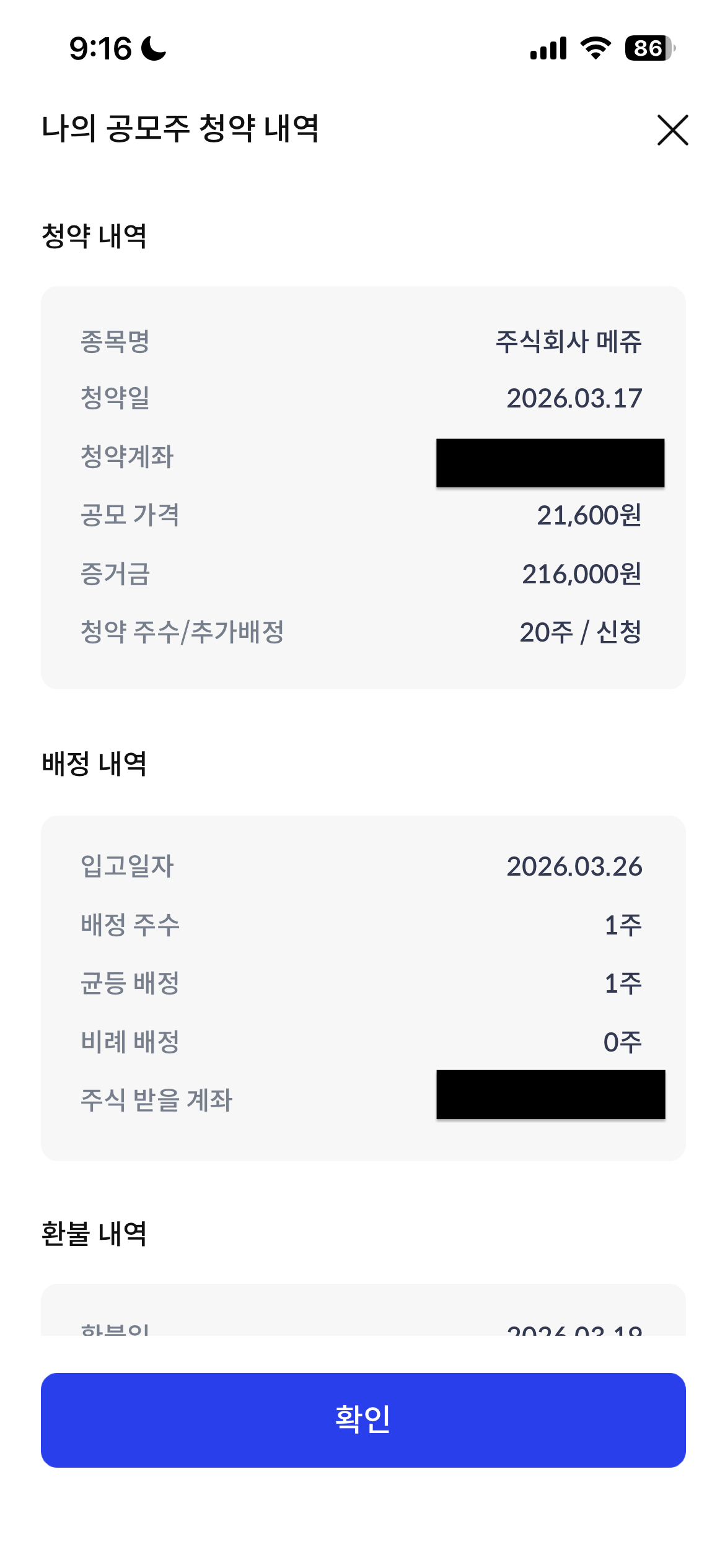The height and width of the screenshot is (1568, 725).
Task: Tap the 20주 / 신청 value
Action: [580, 632]
